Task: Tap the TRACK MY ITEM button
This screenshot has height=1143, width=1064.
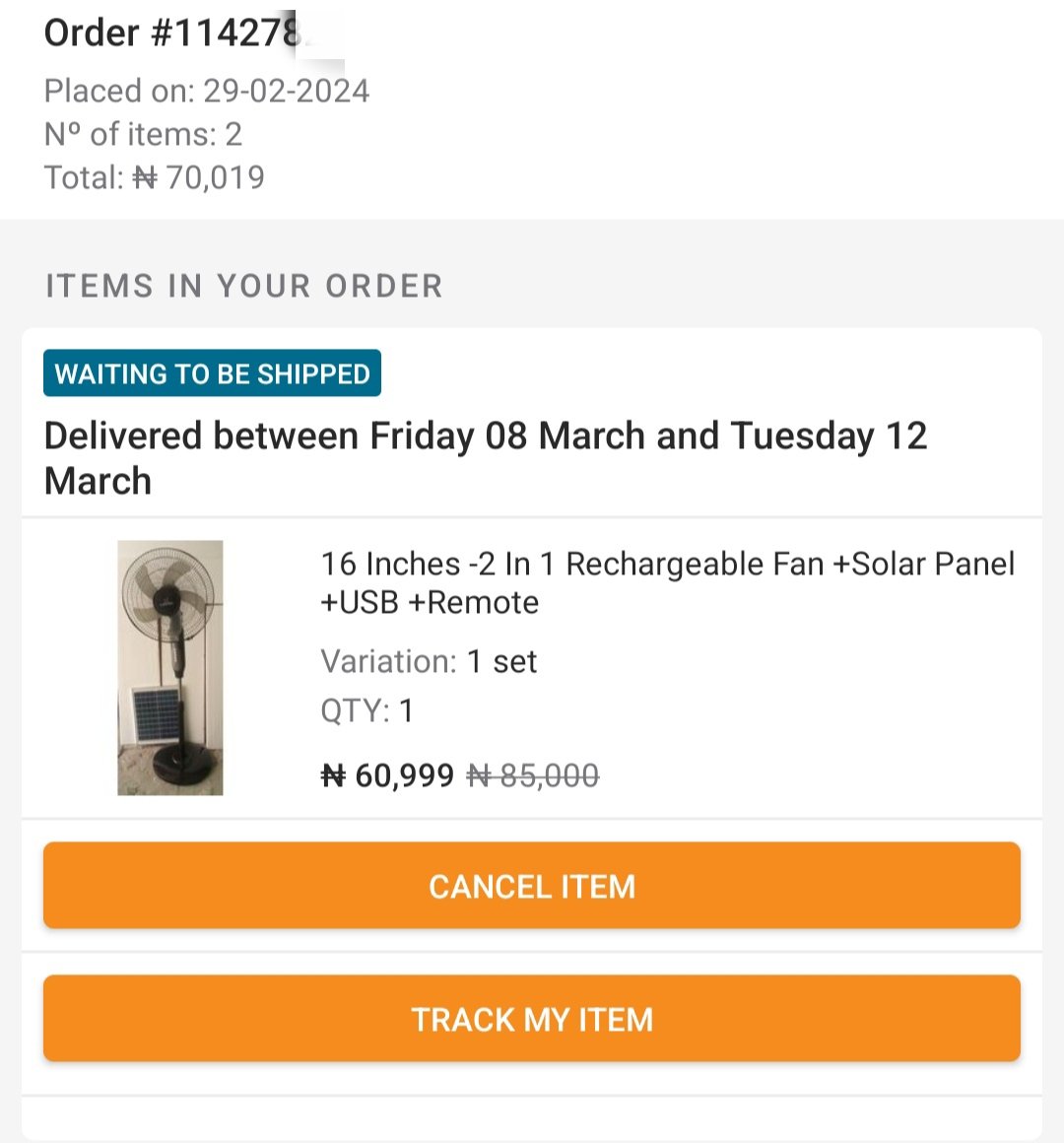Action: 532,1018
